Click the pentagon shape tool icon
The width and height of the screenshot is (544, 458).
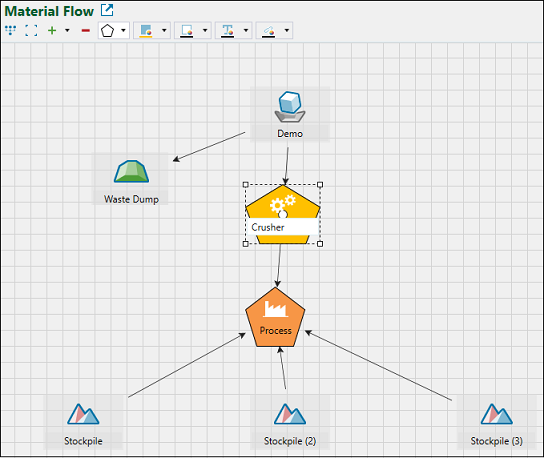(x=107, y=31)
